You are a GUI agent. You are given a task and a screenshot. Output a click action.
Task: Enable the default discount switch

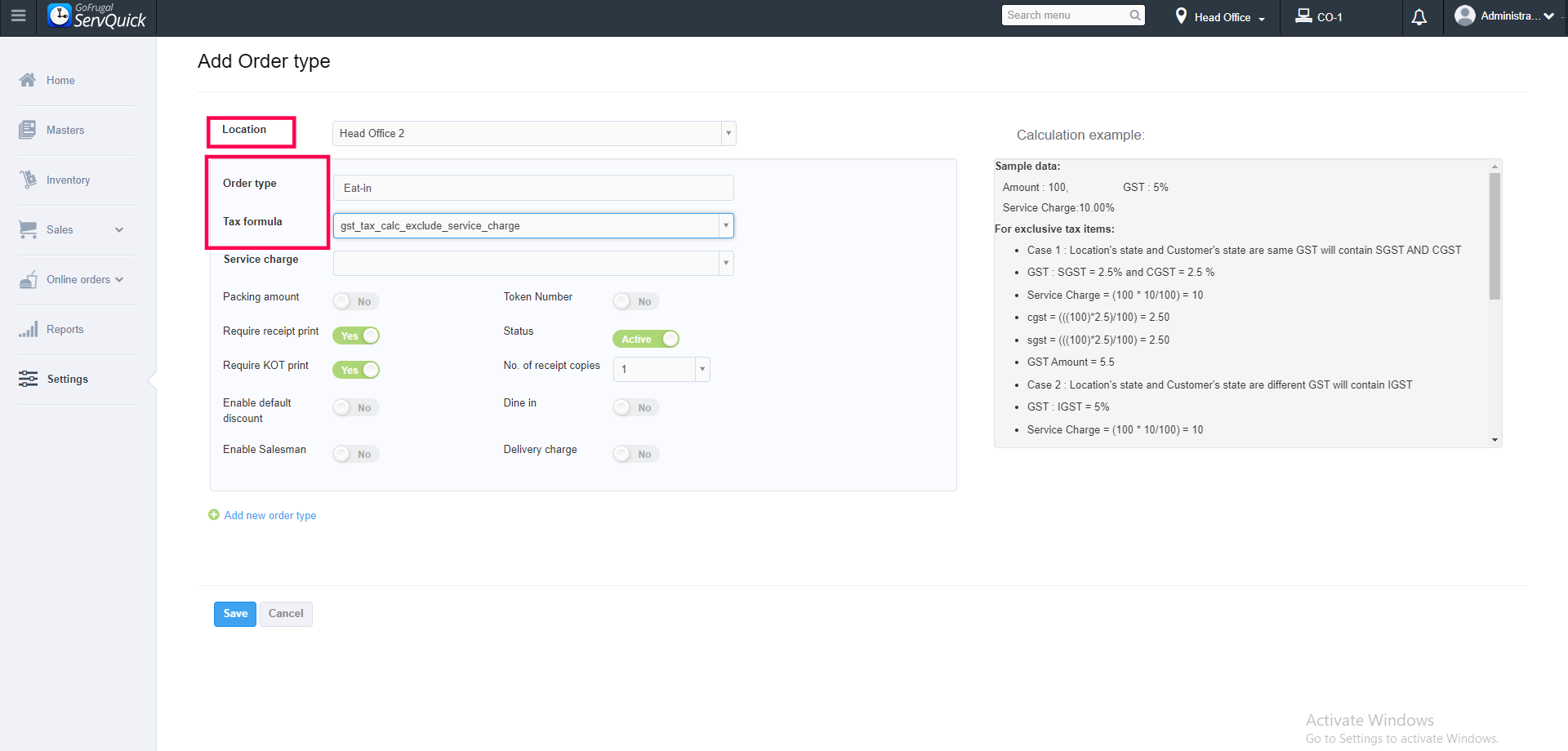(356, 407)
